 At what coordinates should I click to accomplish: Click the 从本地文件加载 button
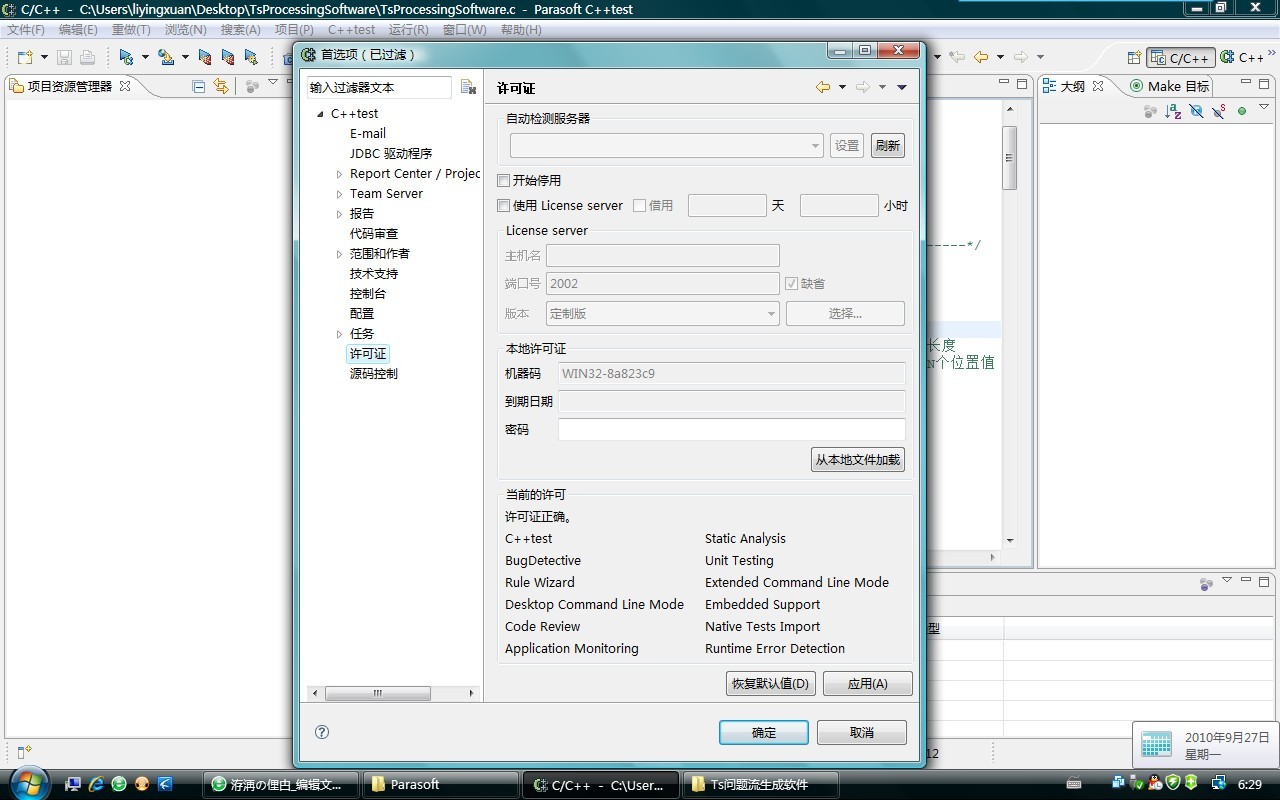pos(858,460)
